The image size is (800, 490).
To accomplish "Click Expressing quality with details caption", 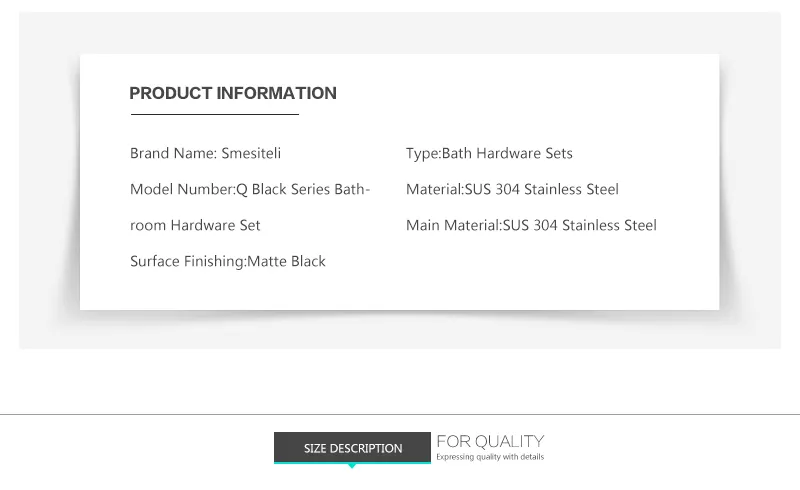I will (x=490, y=457).
